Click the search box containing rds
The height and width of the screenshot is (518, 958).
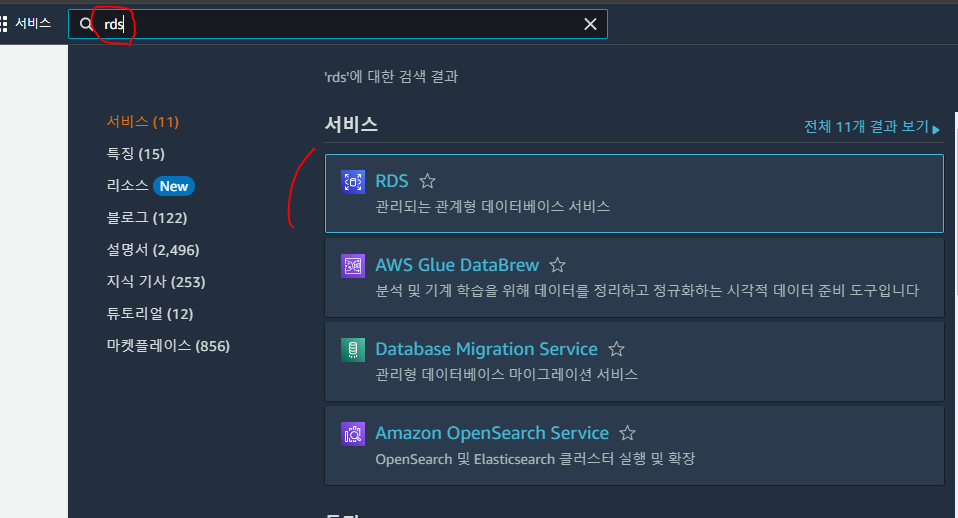pyautogui.click(x=338, y=24)
